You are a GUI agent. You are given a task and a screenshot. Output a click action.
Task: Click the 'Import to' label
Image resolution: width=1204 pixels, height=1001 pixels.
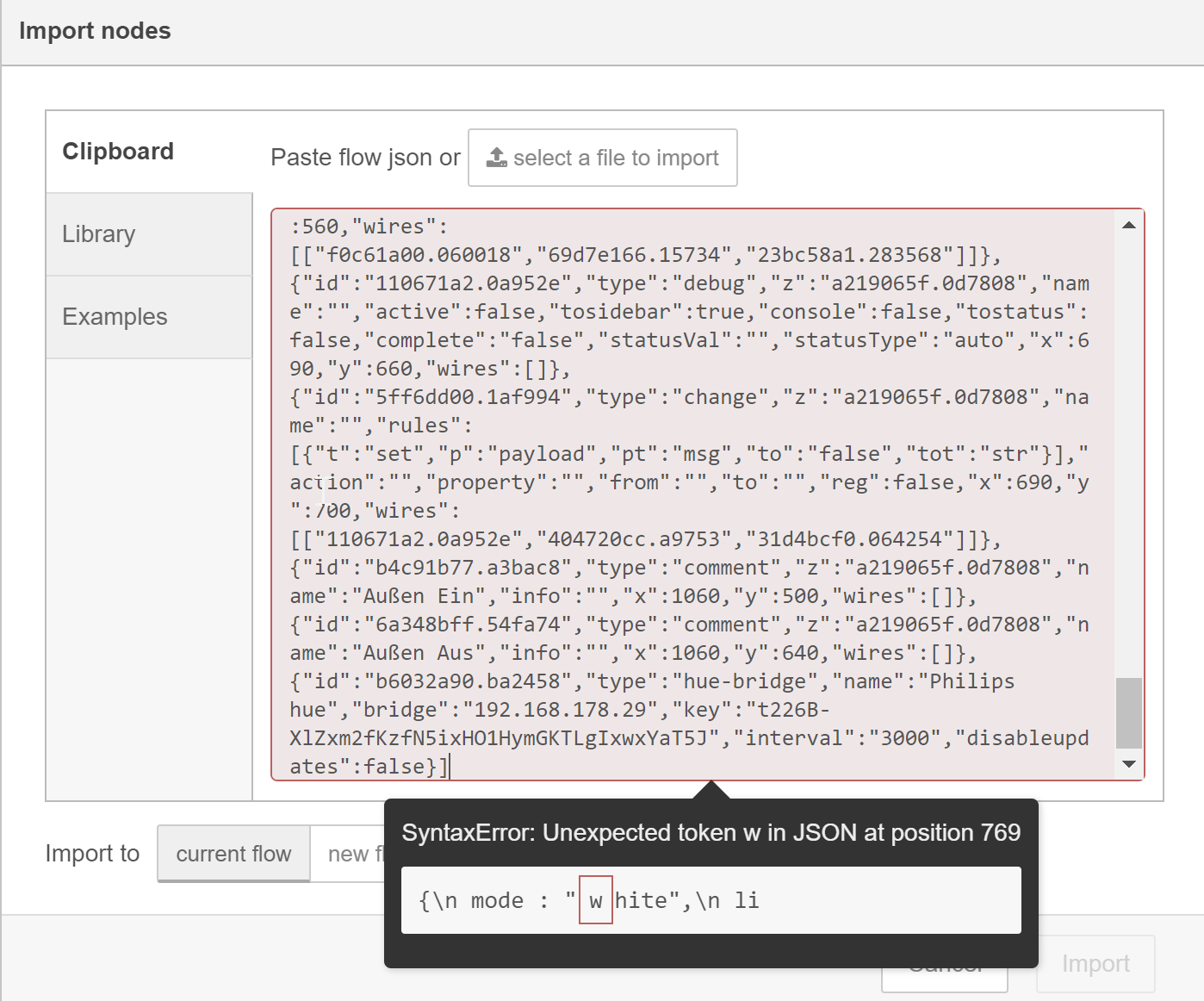92,853
